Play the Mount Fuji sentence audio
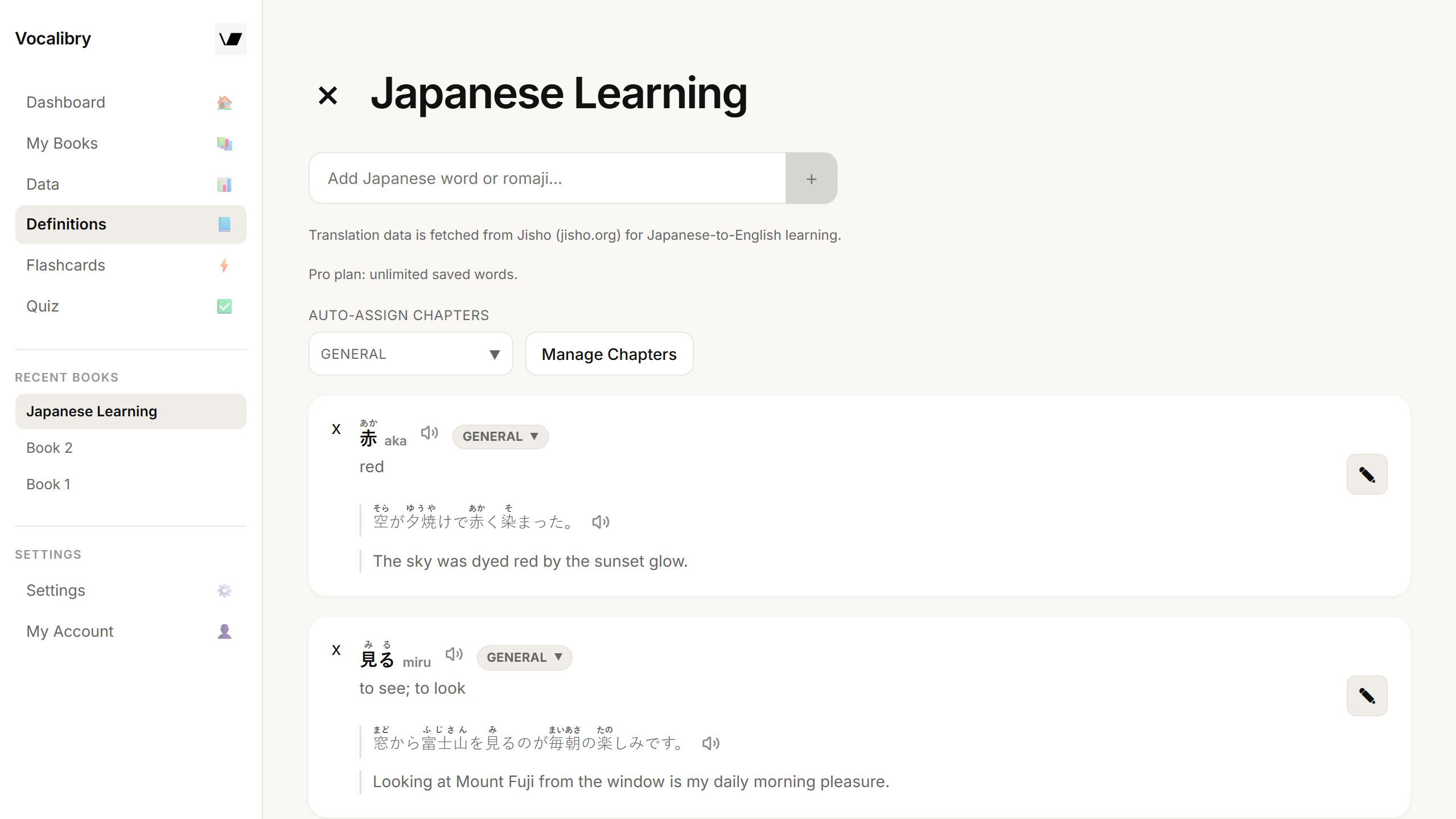Viewport: 1456px width, 819px height. [x=710, y=743]
